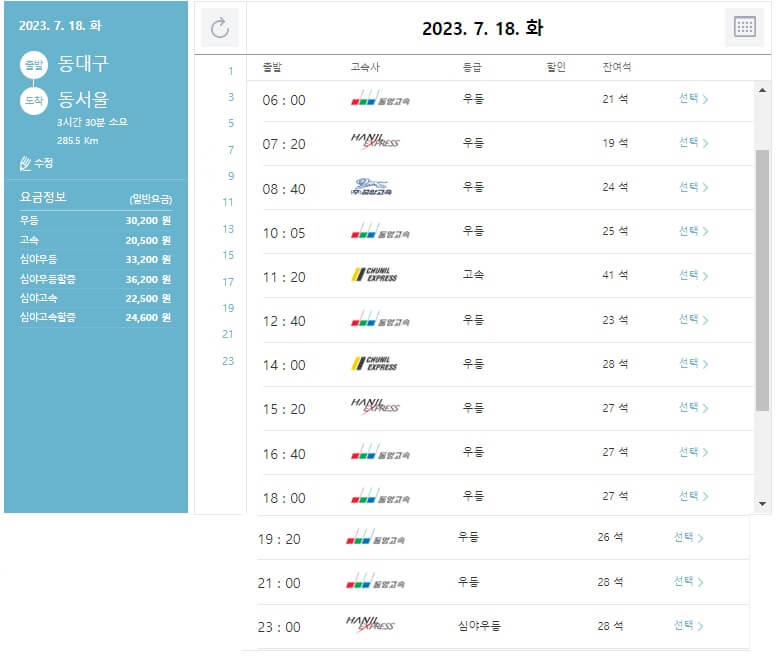
Task: Click the Hanil Express logo at 07:20
Action: click(x=375, y=142)
